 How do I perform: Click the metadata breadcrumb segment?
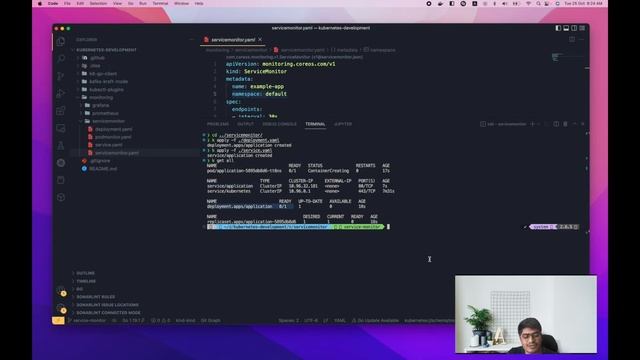(344, 50)
